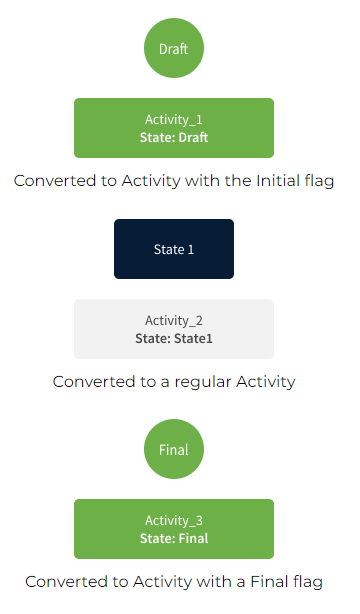Click the 'Activity_2' name label
This screenshot has height=614, width=360.
(x=174, y=320)
